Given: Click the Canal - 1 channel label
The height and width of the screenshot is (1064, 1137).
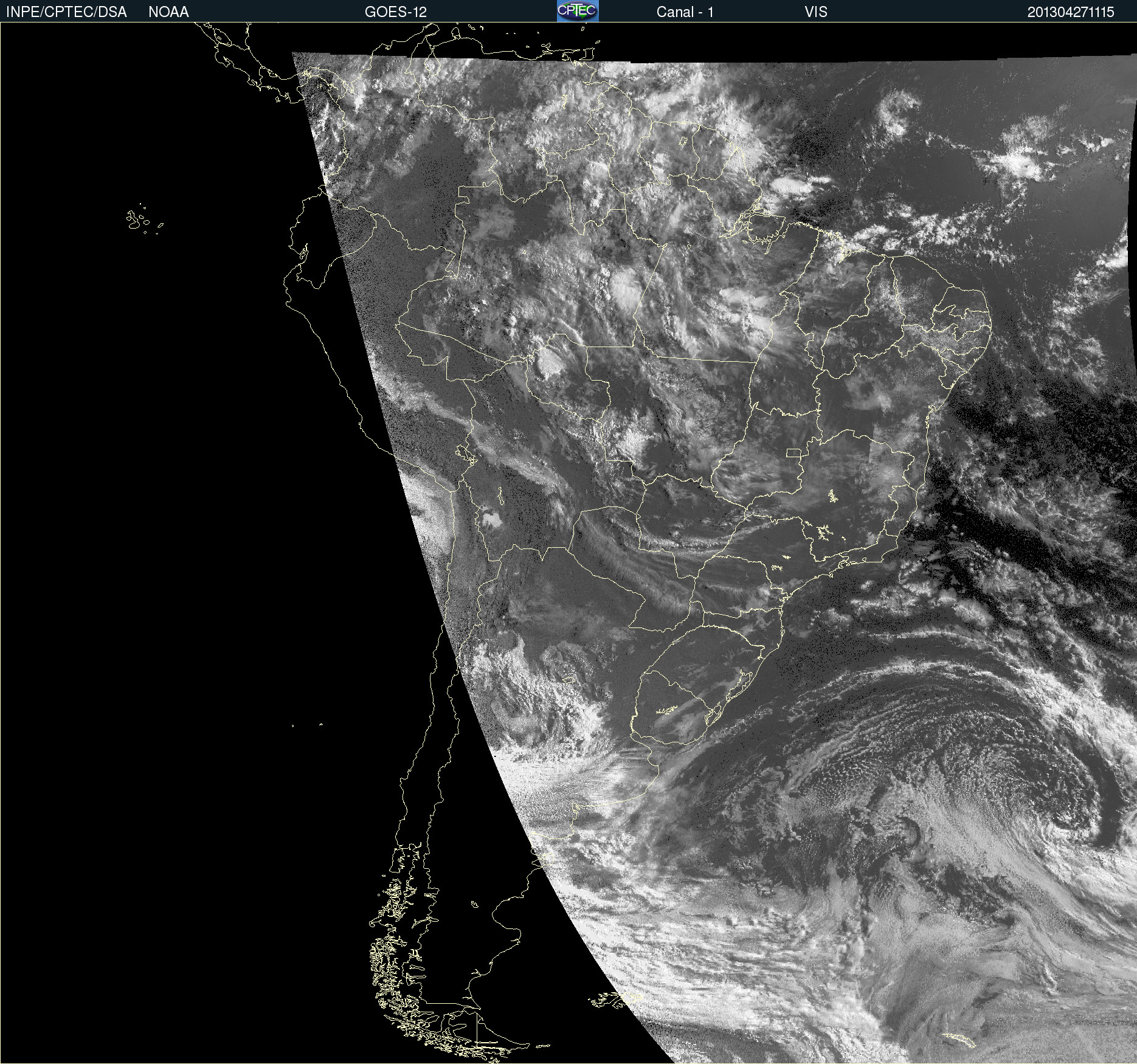Looking at the screenshot, I should pos(685,12).
